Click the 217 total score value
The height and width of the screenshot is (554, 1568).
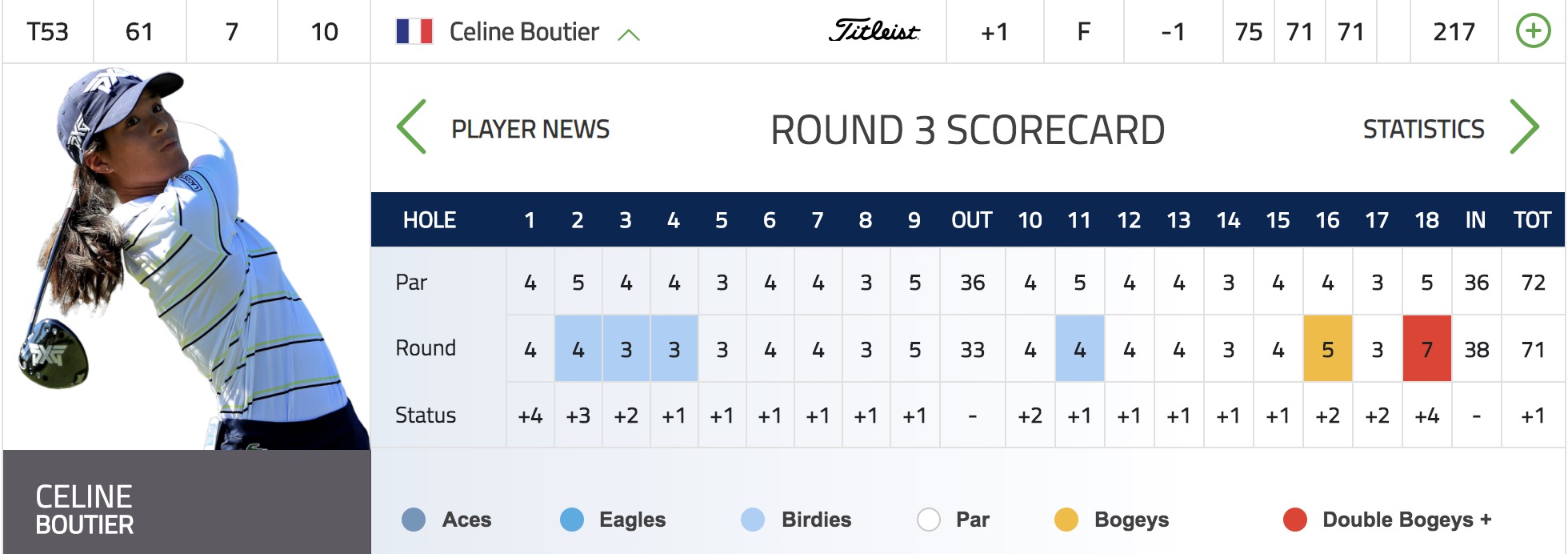tap(1454, 32)
